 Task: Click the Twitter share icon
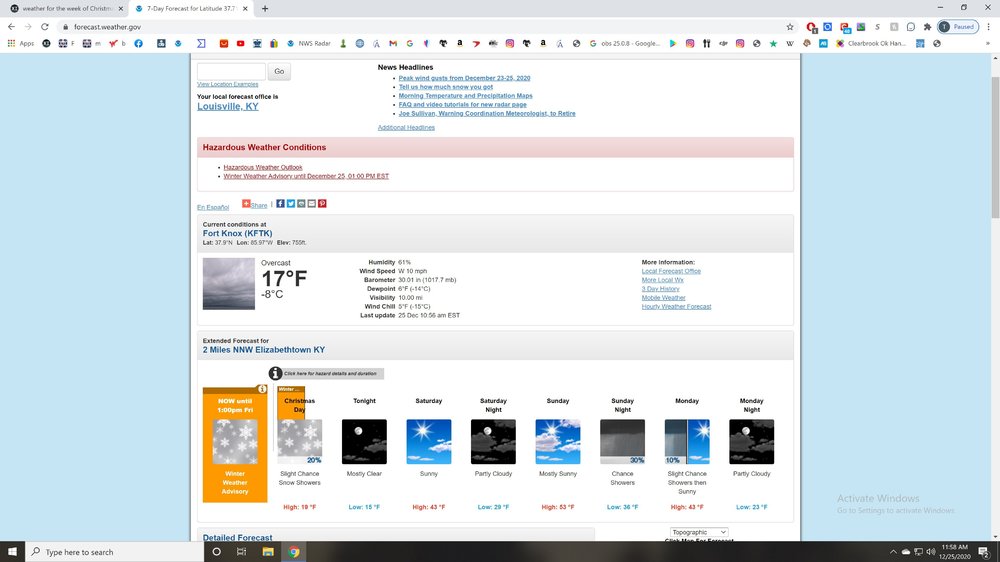click(x=291, y=204)
